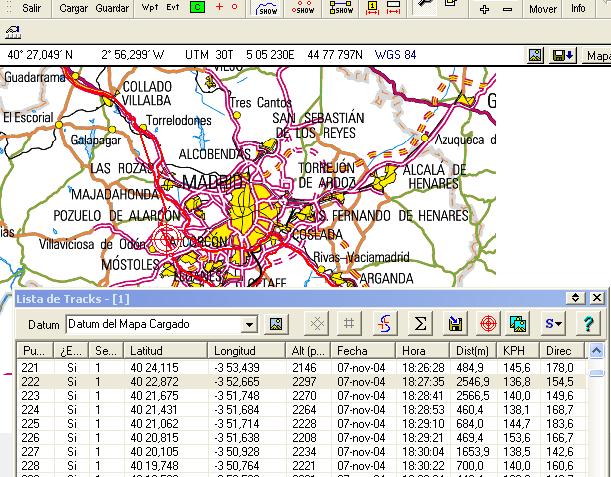
Task: Open the blue S dropdown button
Action: [553, 323]
